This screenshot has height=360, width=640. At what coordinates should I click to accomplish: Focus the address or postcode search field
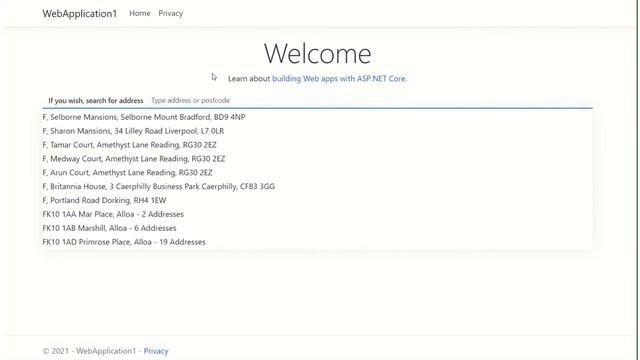pyautogui.click(x=371, y=100)
